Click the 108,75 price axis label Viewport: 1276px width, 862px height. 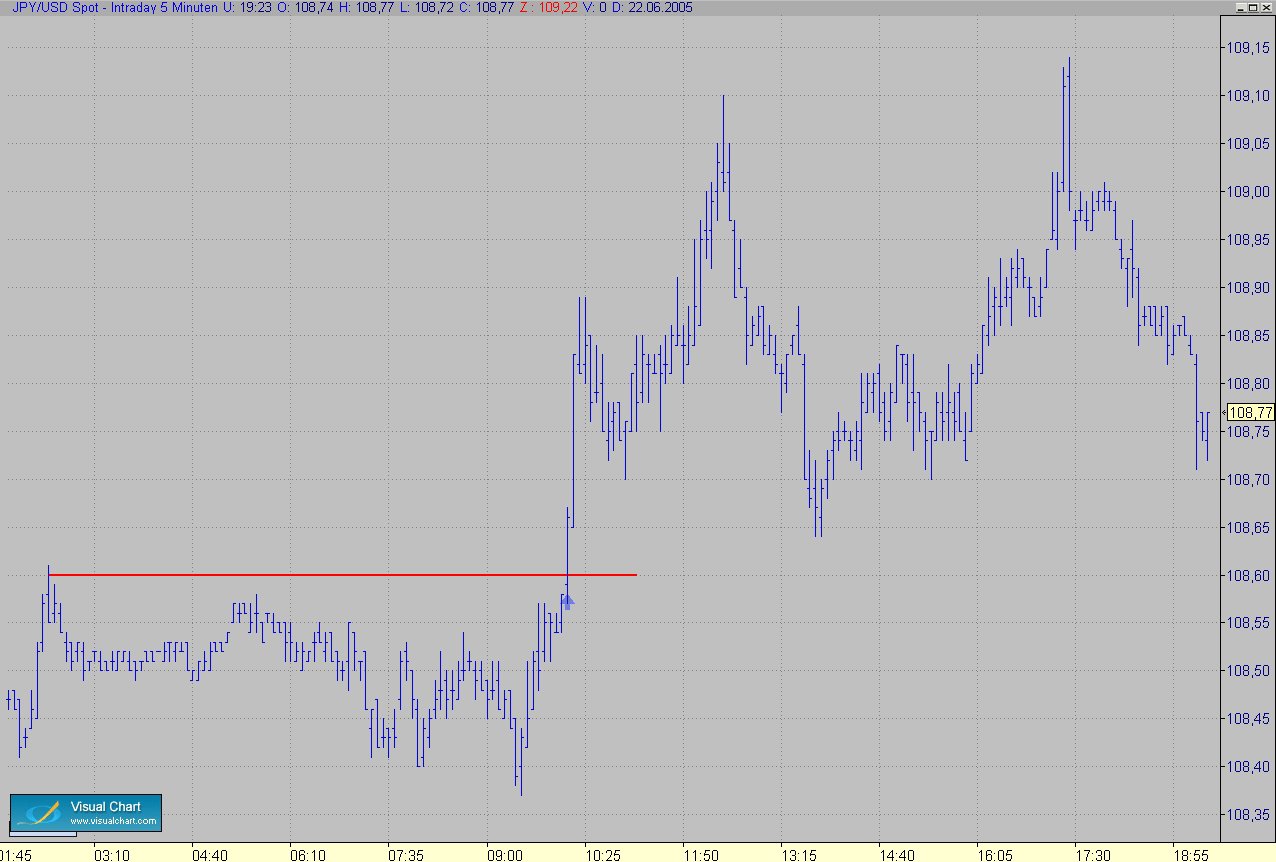coord(1248,431)
